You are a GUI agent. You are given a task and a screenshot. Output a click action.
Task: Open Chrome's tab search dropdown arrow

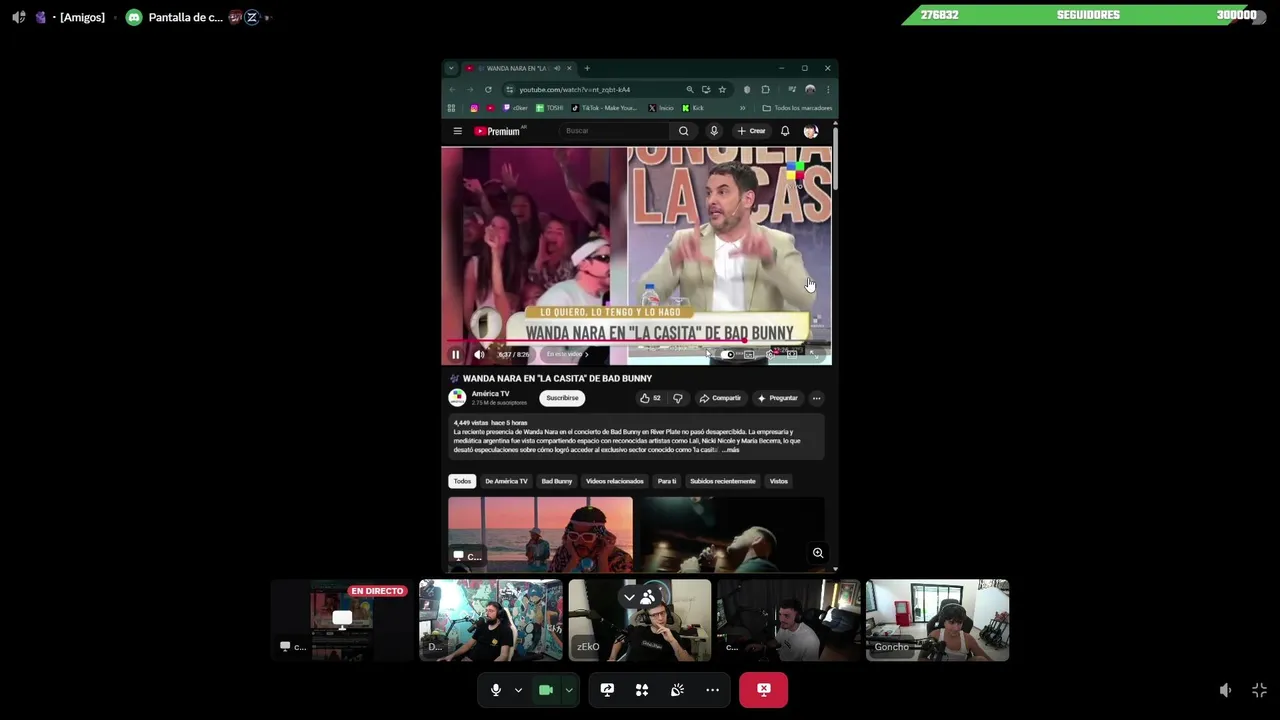tap(451, 68)
